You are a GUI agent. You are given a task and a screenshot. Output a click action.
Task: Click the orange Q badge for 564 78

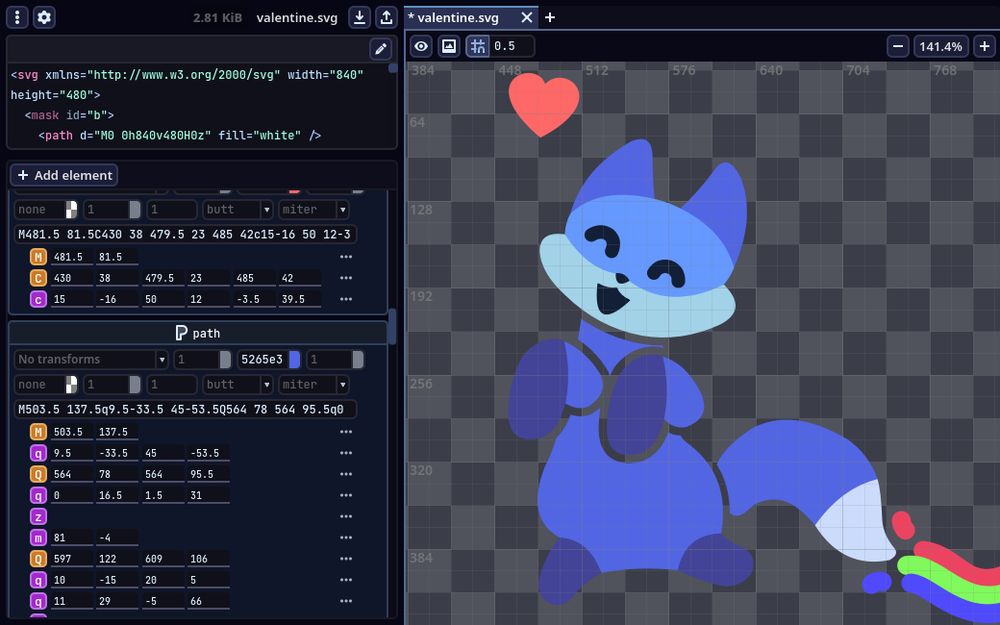click(38, 474)
